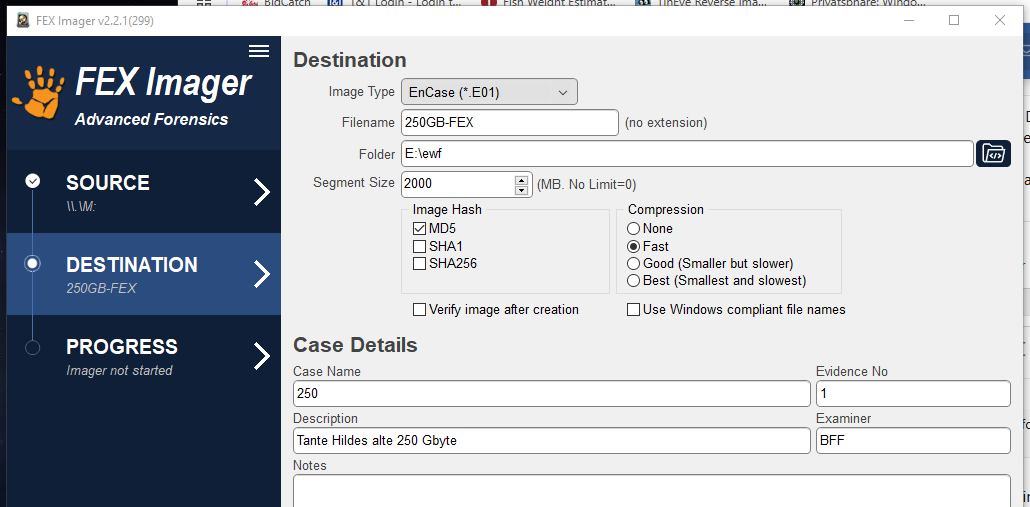
Task: Open the DESTINATION step
Action: 144,274
